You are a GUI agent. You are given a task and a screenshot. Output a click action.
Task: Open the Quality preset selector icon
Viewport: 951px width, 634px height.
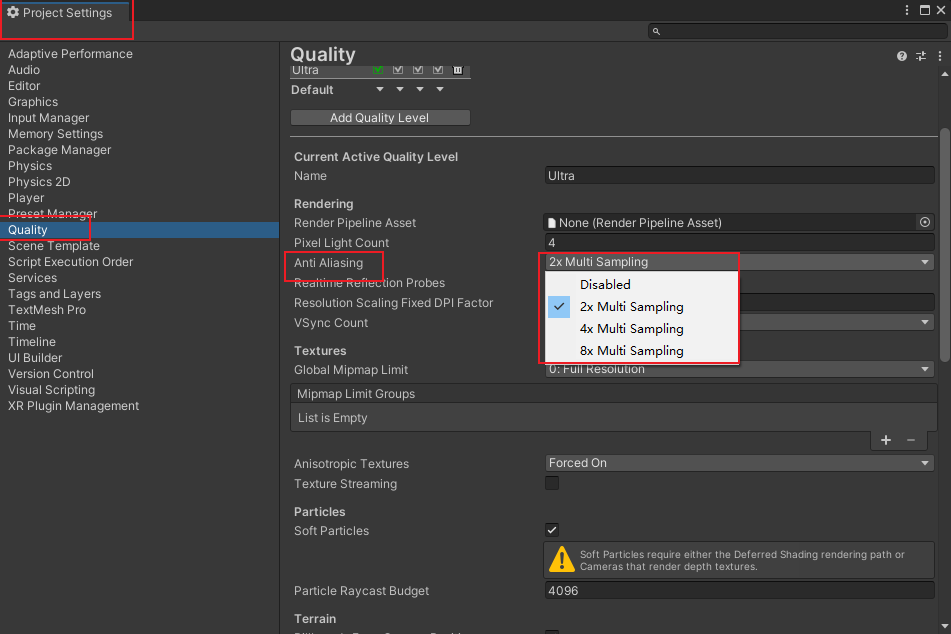pyautogui.click(x=921, y=56)
